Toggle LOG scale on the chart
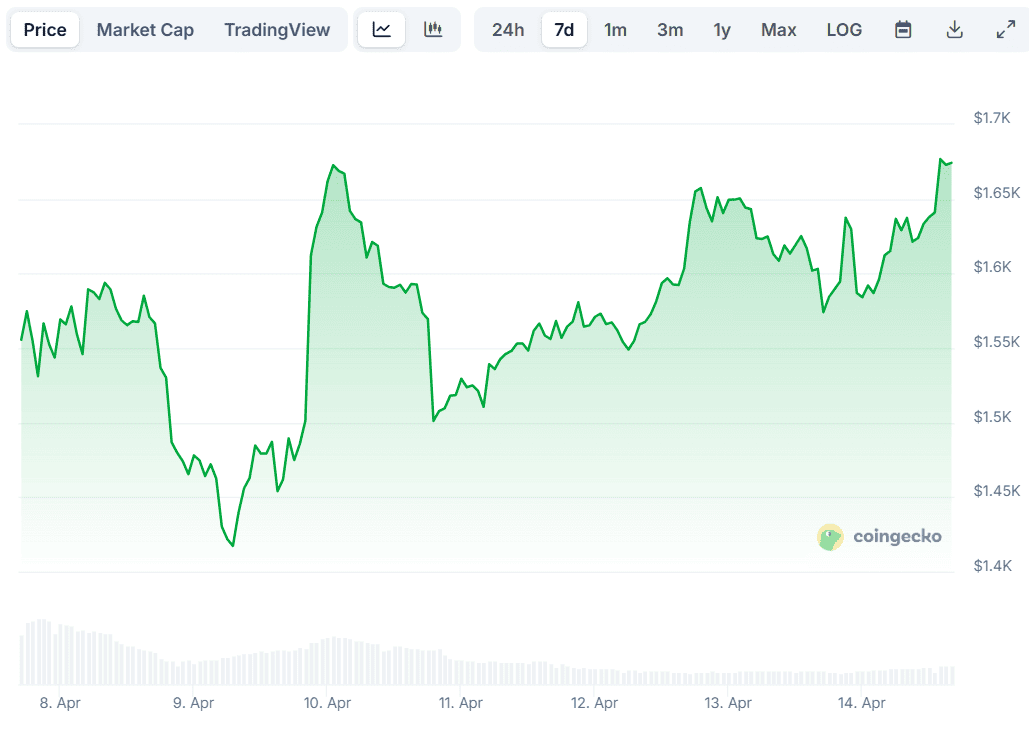The width and height of the screenshot is (1029, 735). [x=844, y=30]
